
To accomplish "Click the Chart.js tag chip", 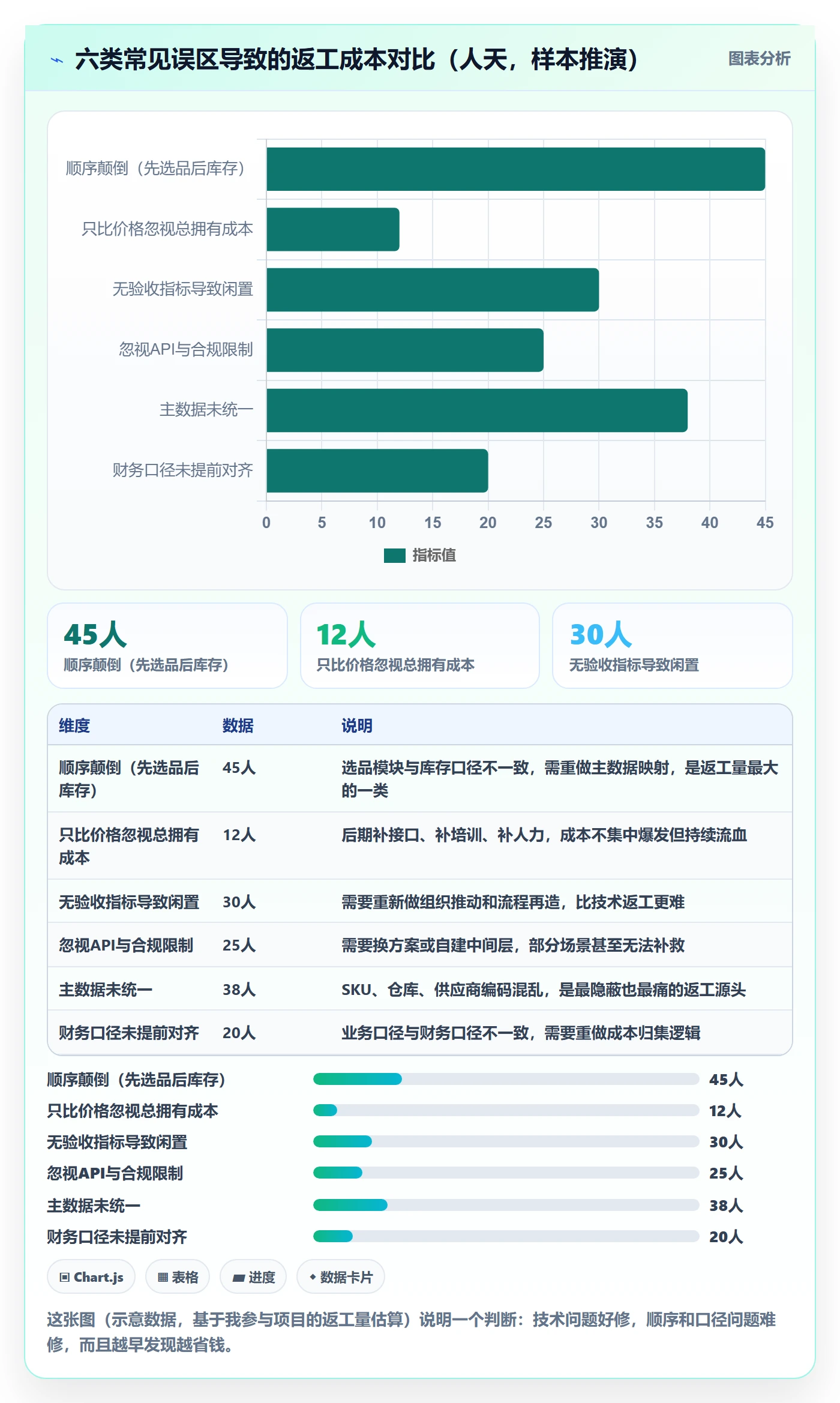I will tap(91, 1277).
